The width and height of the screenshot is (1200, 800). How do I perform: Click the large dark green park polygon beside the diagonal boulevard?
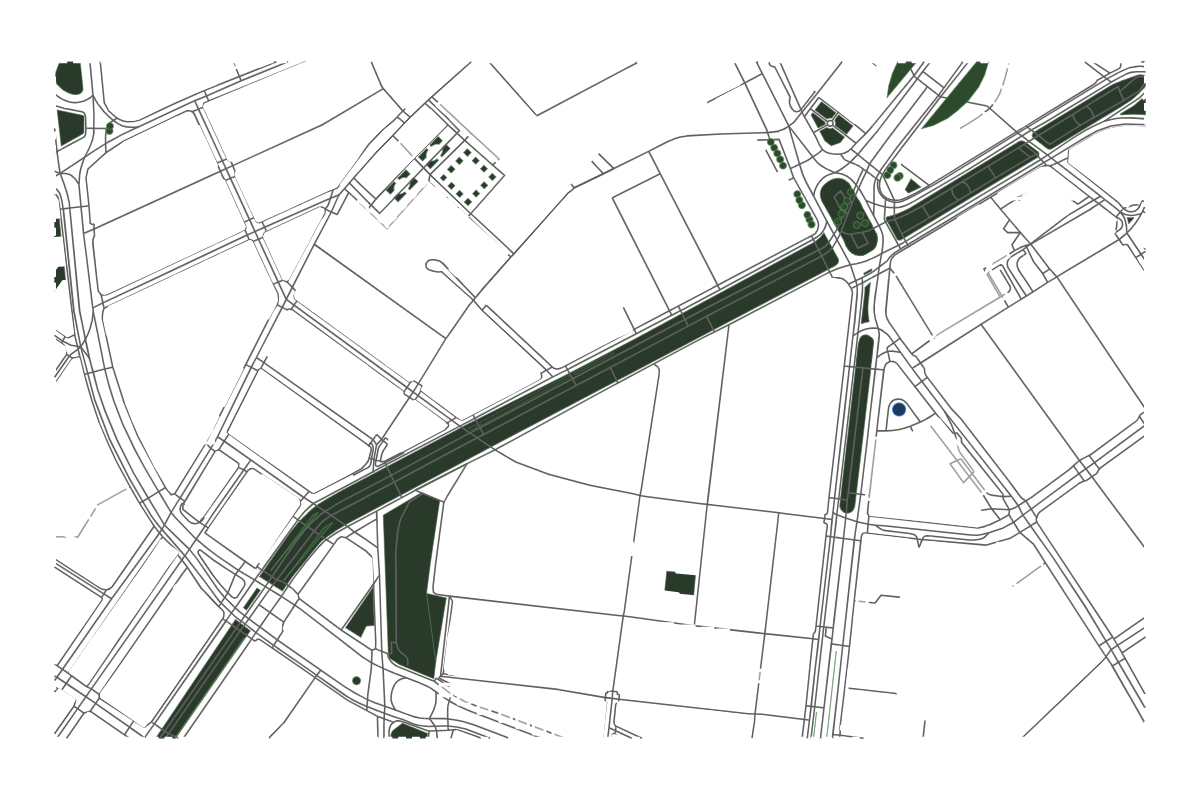413,585
